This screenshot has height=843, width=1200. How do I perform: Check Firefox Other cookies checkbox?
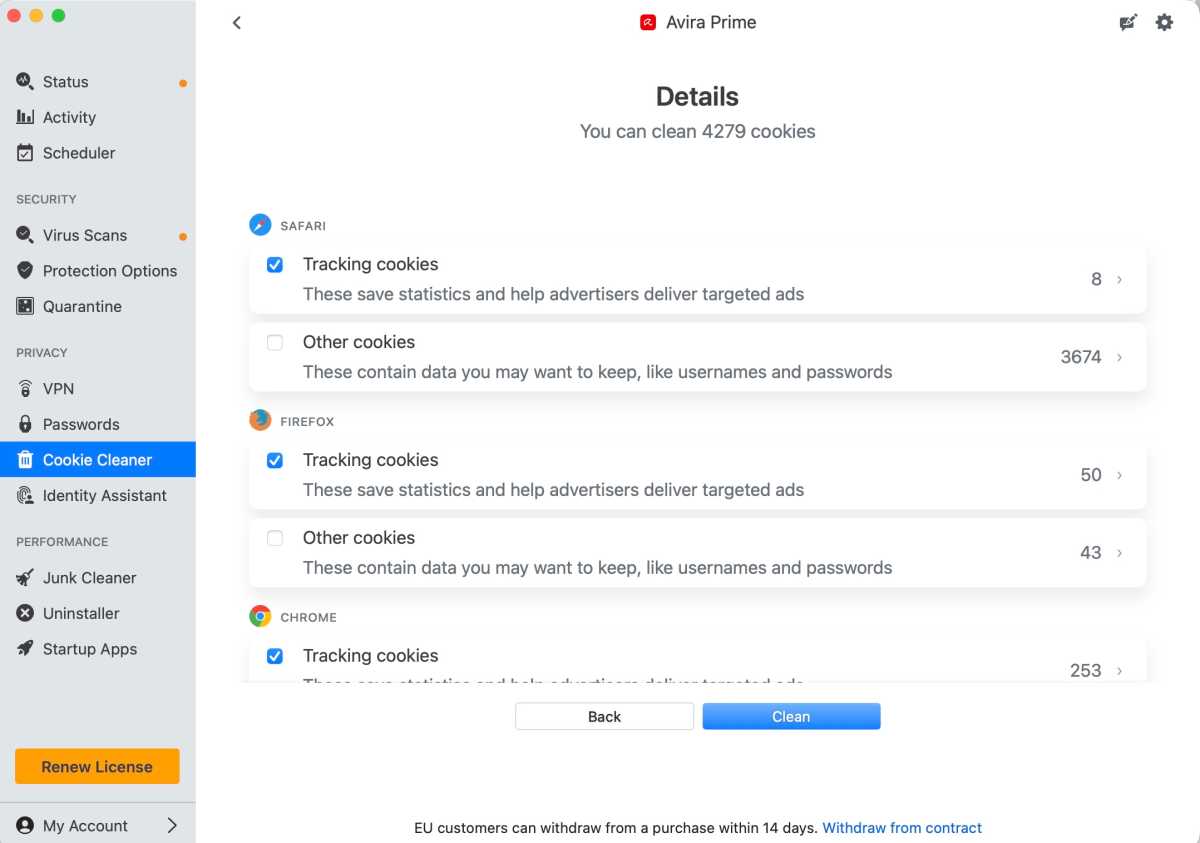(275, 538)
